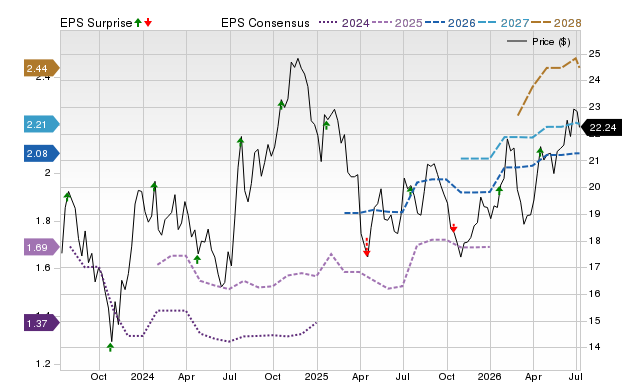
Task: Select the green surprise arrow just after October 2024
Action: click(281, 104)
